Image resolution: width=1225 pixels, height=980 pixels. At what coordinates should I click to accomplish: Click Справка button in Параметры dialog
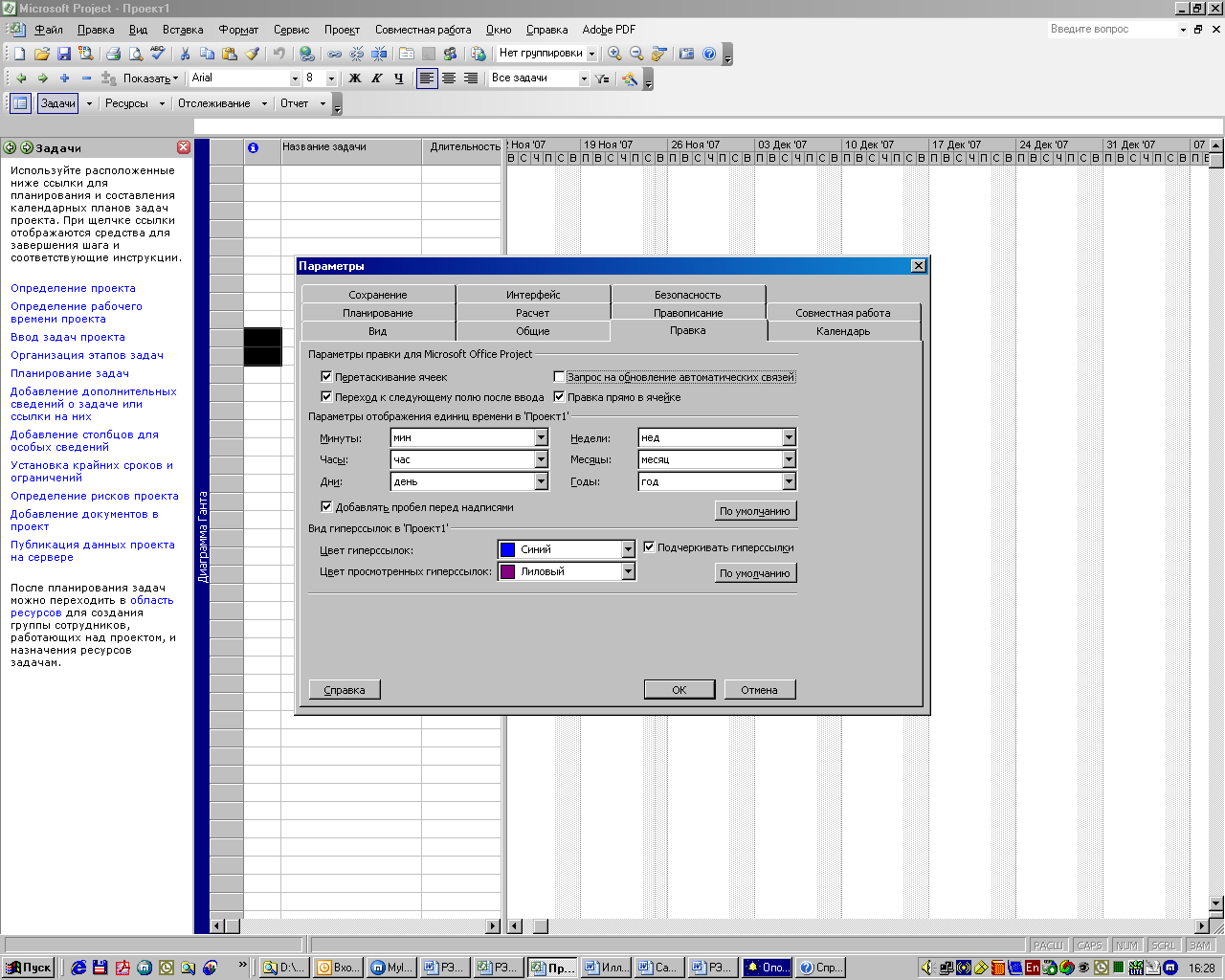coord(345,689)
